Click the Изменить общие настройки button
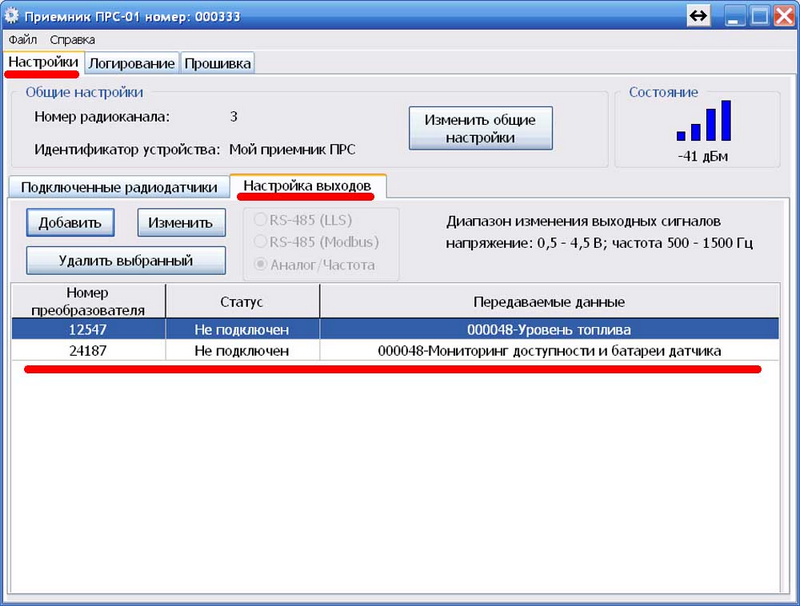 tap(481, 129)
